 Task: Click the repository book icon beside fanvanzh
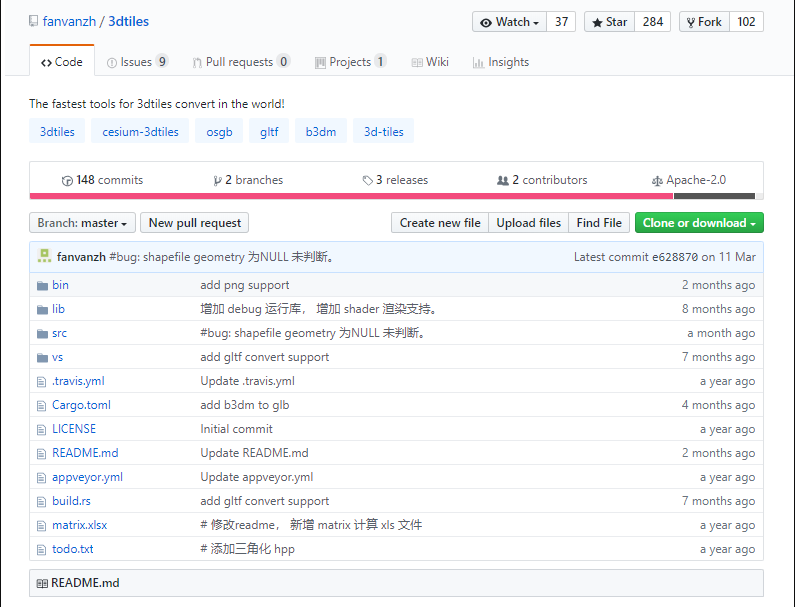33,21
